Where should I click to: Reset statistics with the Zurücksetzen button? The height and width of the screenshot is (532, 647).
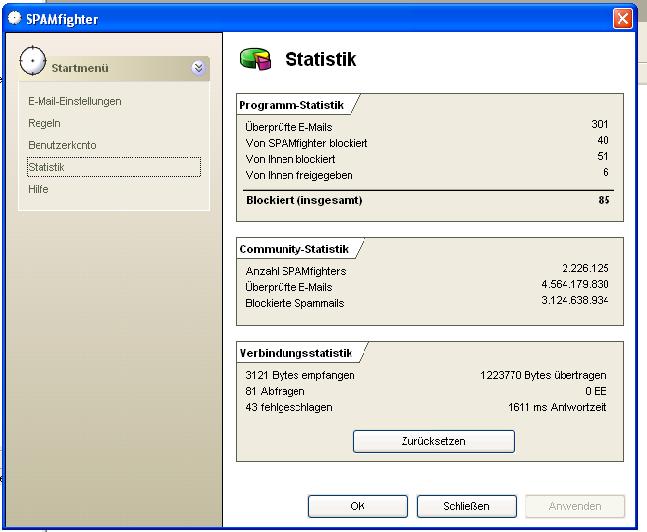434,441
